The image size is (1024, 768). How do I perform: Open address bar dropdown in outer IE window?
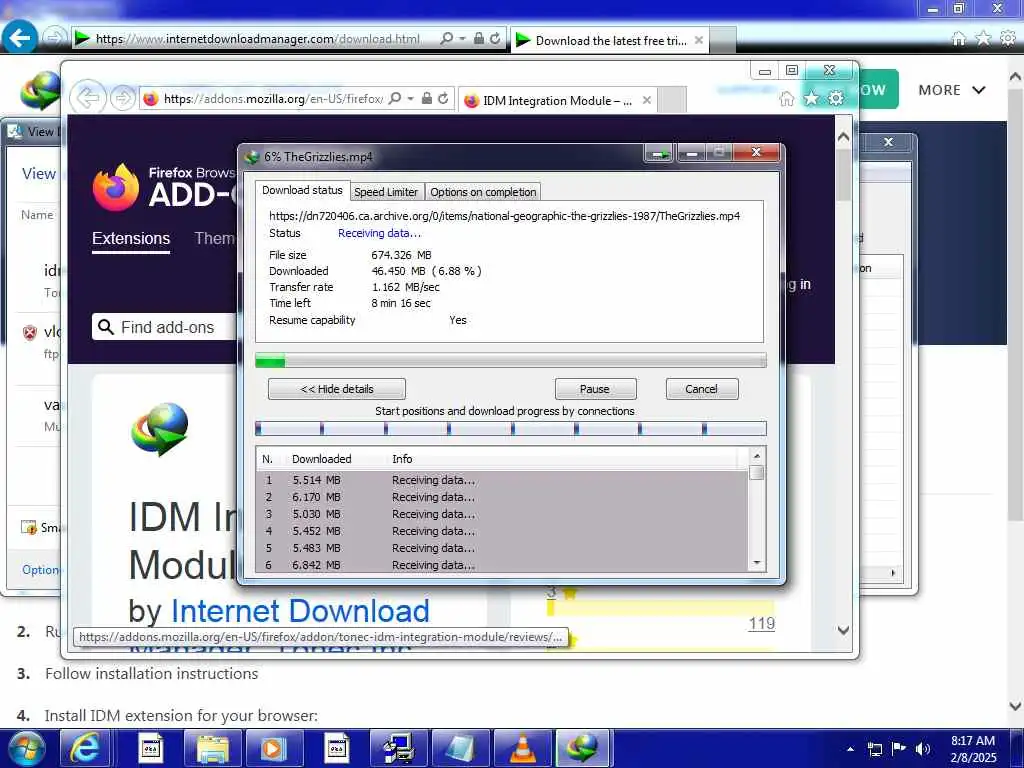tap(462, 39)
